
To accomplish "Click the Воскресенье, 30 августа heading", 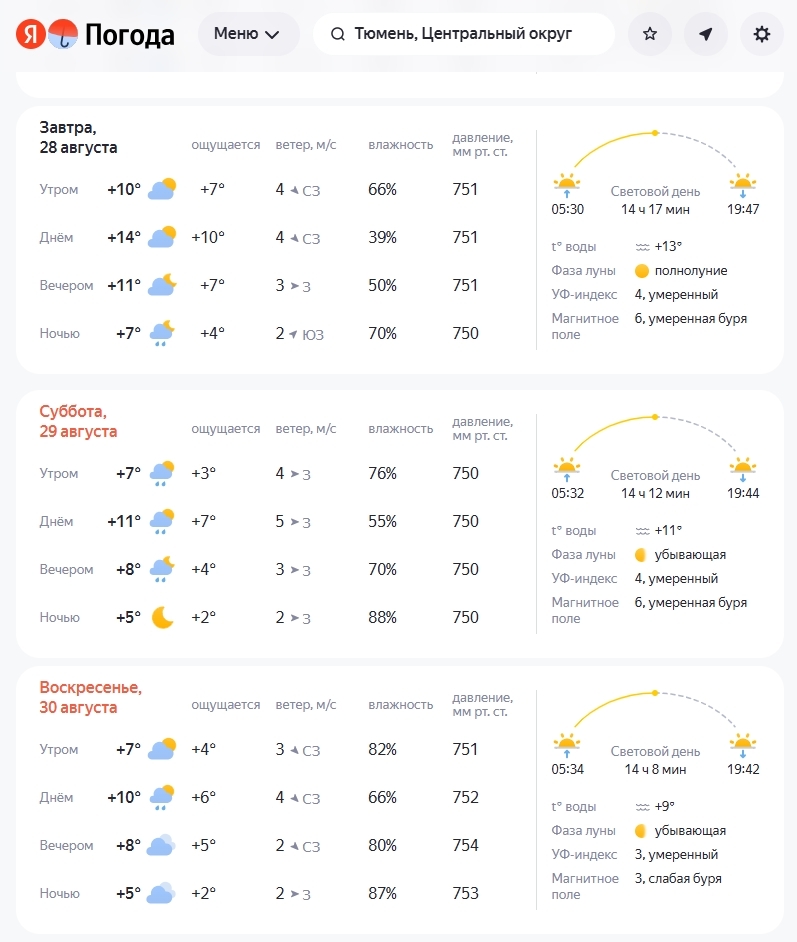I will point(91,697).
